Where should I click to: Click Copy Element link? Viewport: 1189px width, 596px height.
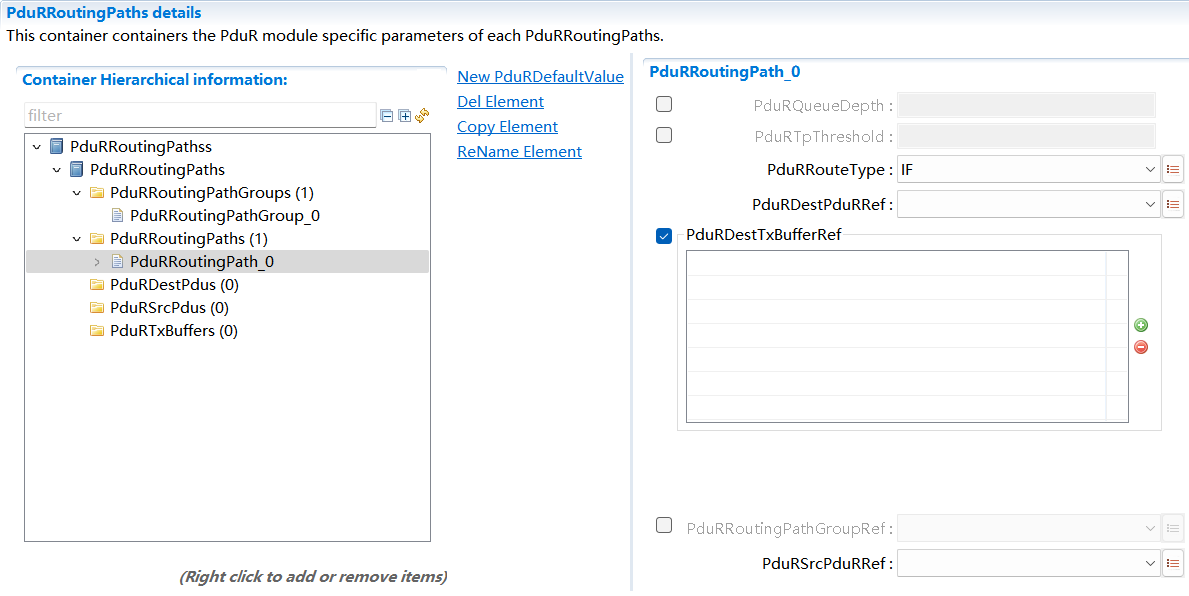coord(507,127)
